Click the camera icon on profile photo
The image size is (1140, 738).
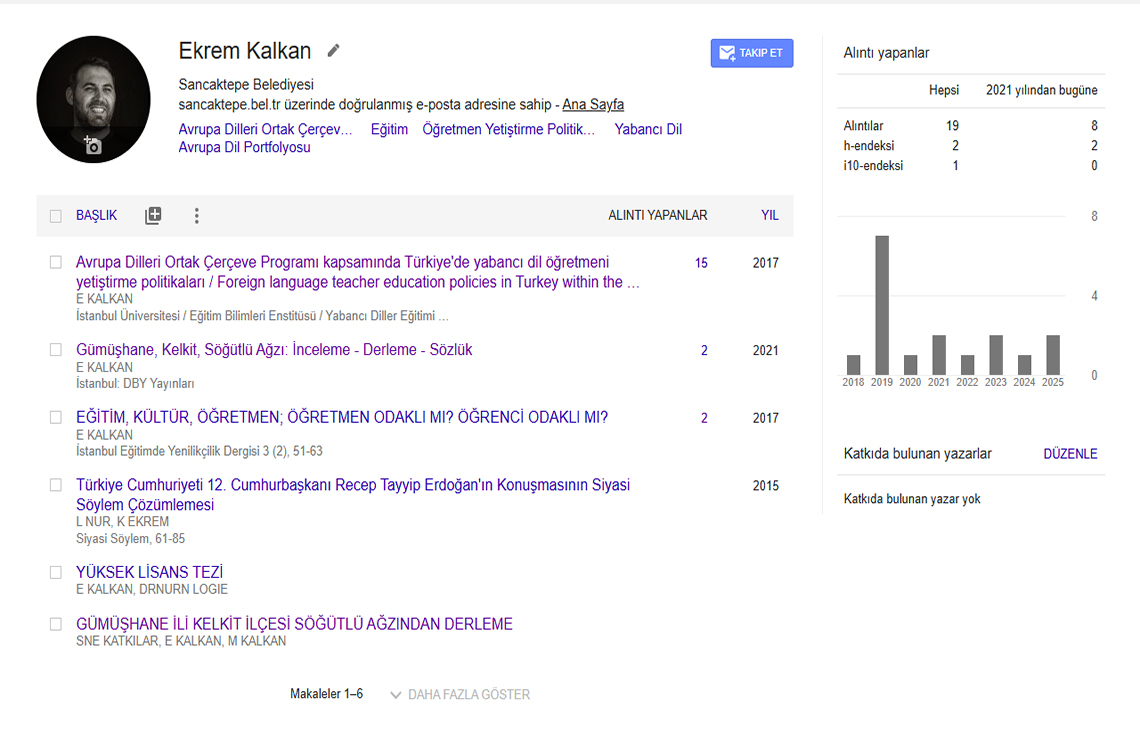(x=92, y=145)
